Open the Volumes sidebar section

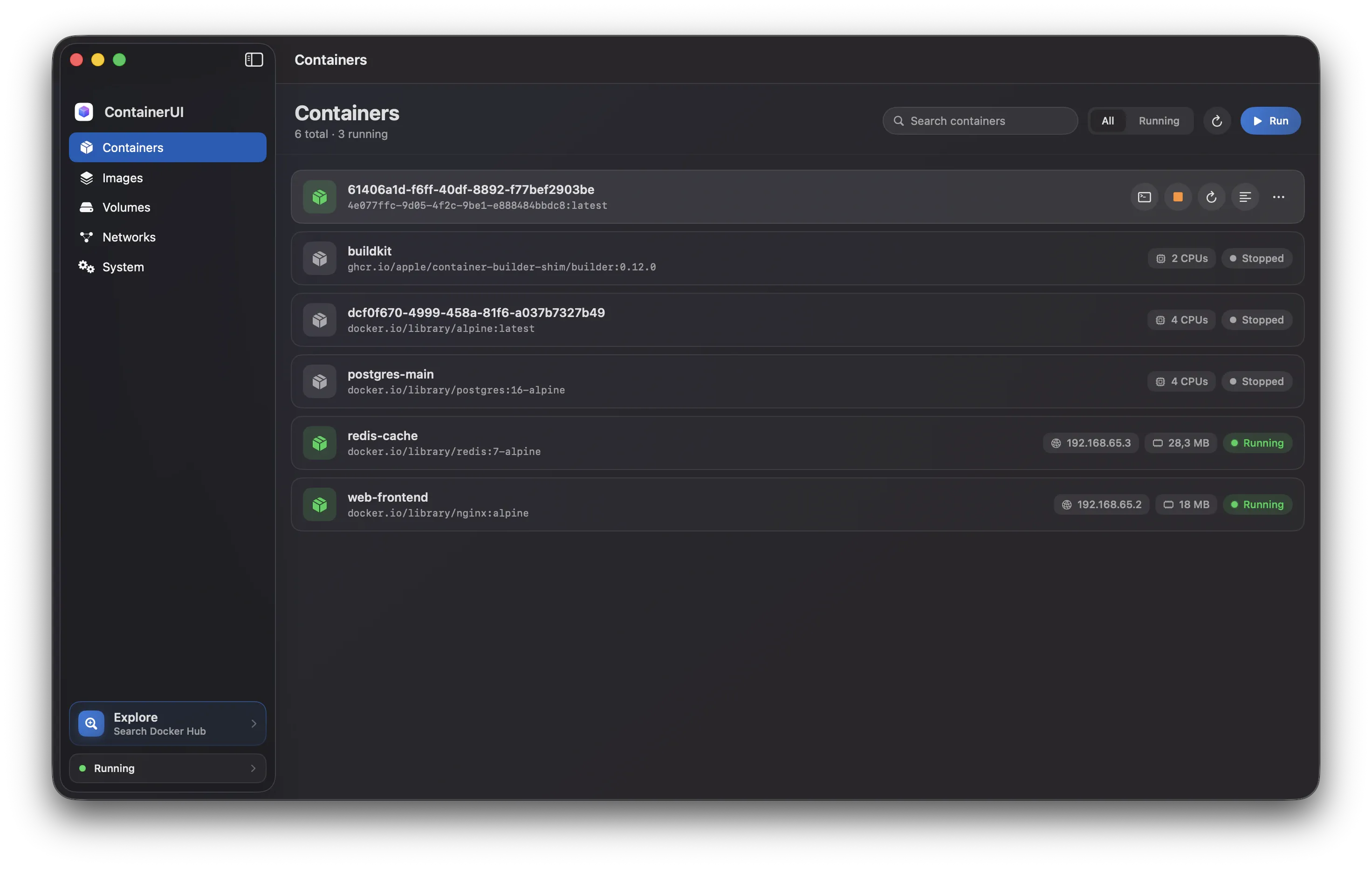tap(167, 207)
